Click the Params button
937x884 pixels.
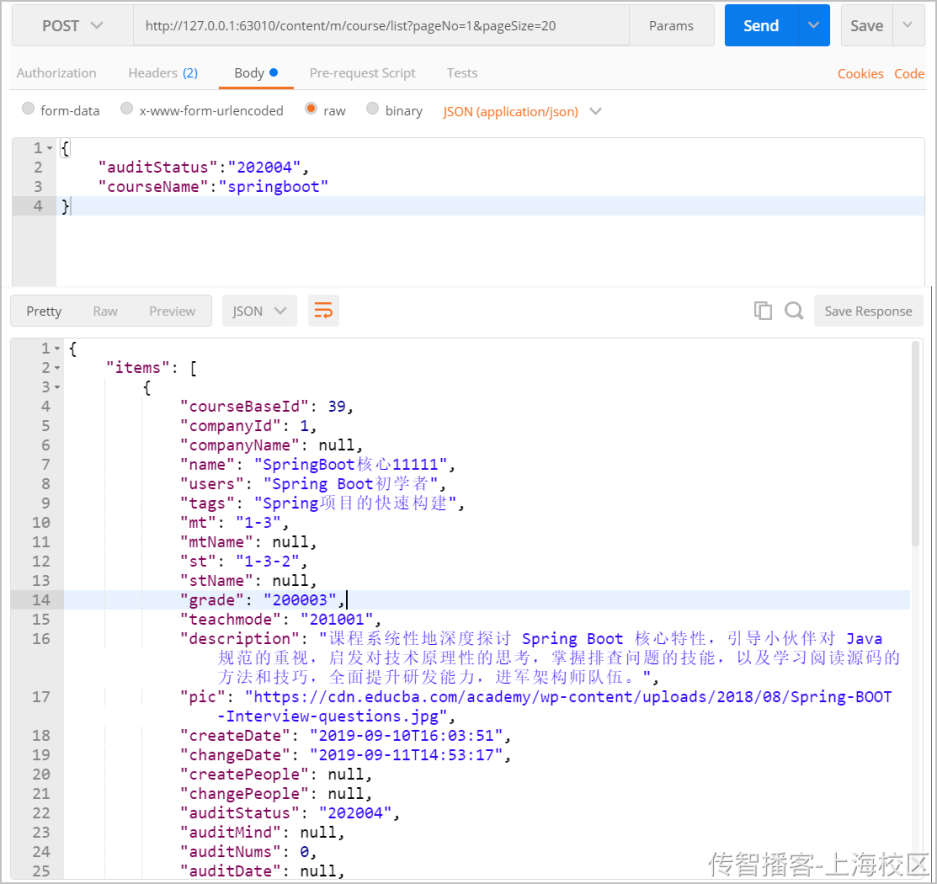[671, 26]
